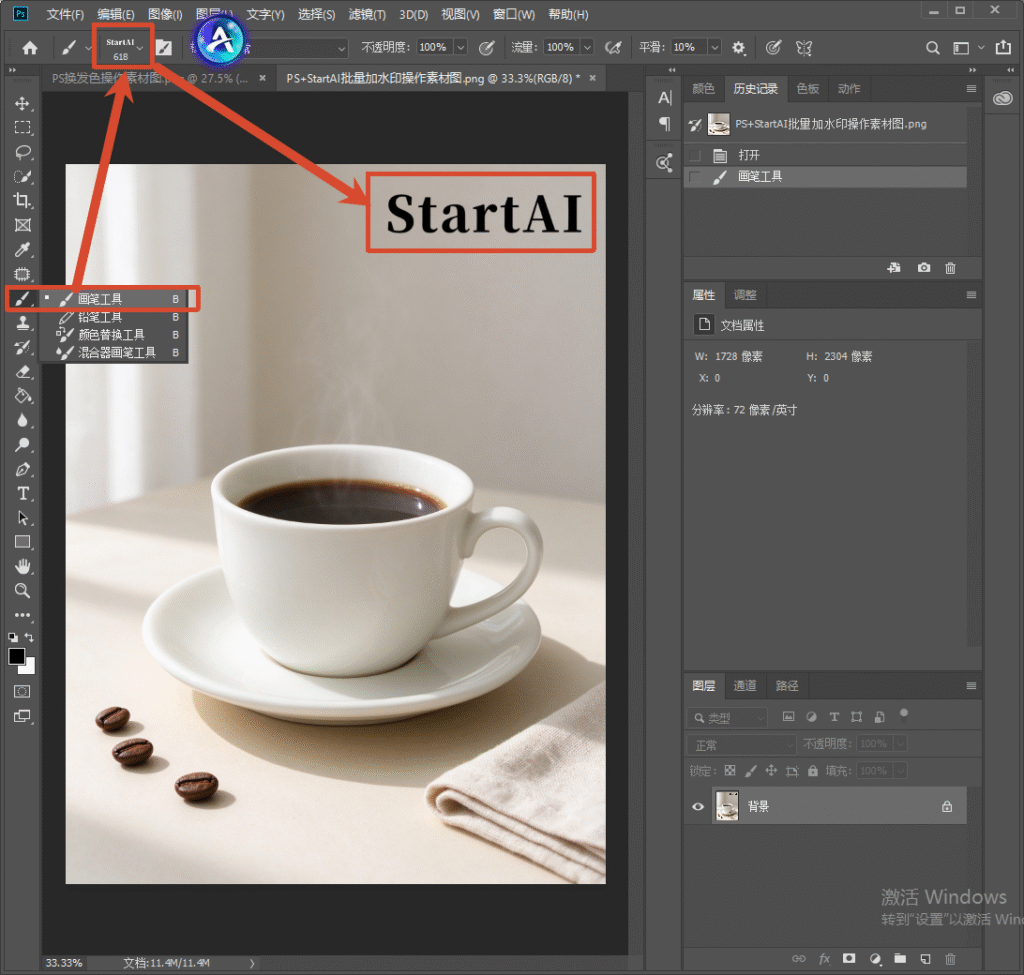Select the Horizontal Type tool

pos(22,494)
